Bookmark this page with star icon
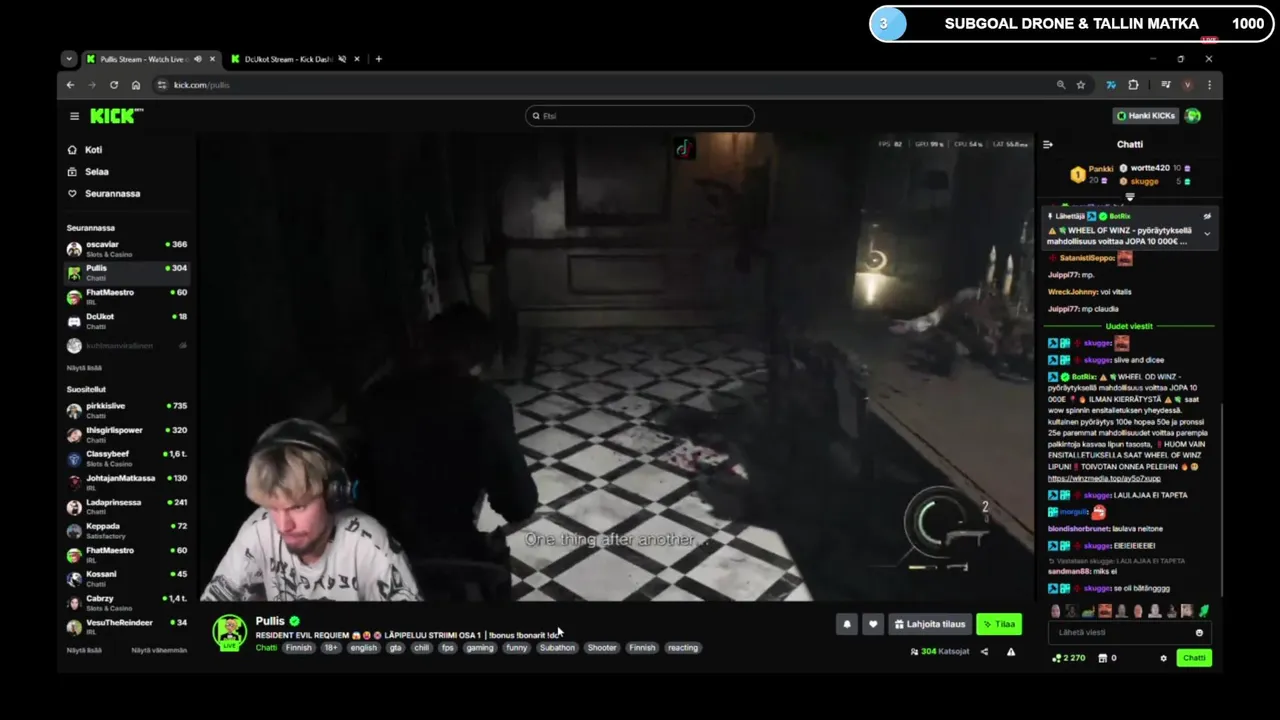Viewport: 1280px width, 720px height. pos(1081,85)
